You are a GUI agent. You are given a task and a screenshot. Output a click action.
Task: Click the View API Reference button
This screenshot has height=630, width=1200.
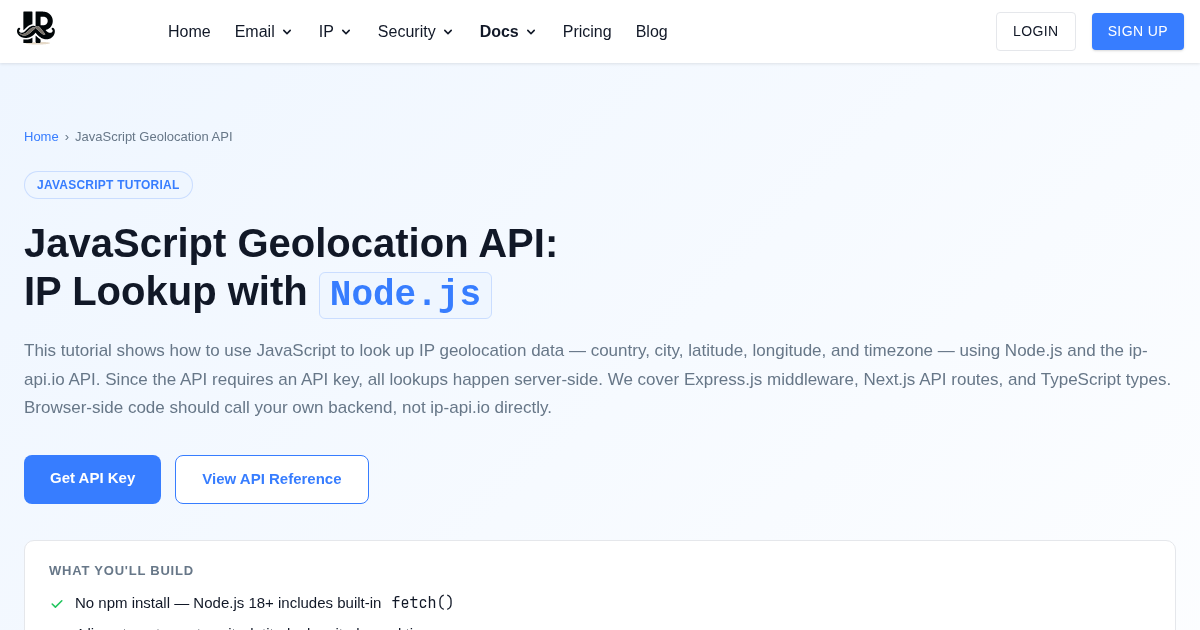272,479
